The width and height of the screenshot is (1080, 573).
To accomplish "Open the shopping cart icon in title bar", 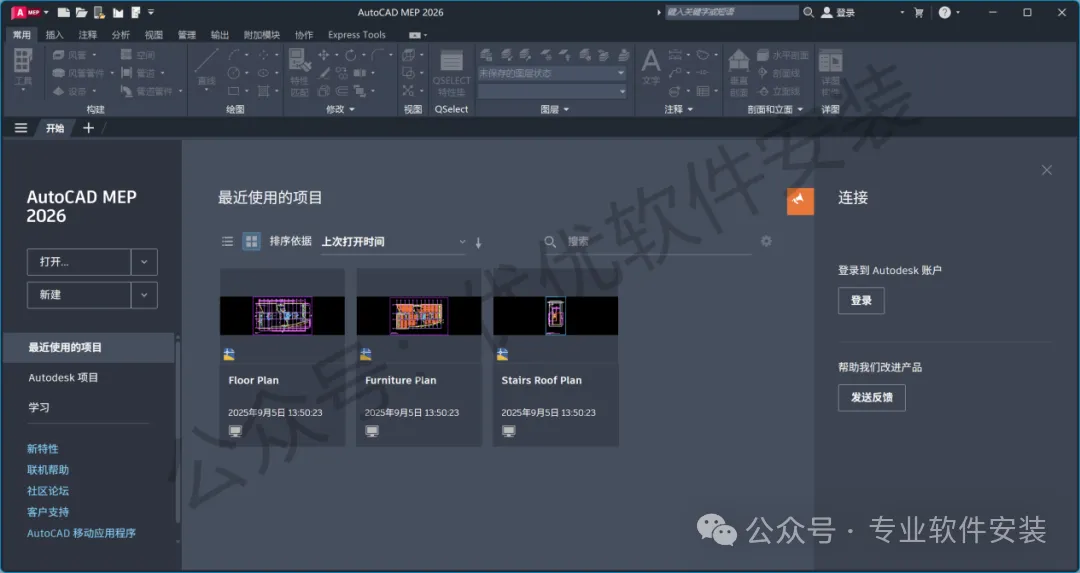I will tap(918, 12).
